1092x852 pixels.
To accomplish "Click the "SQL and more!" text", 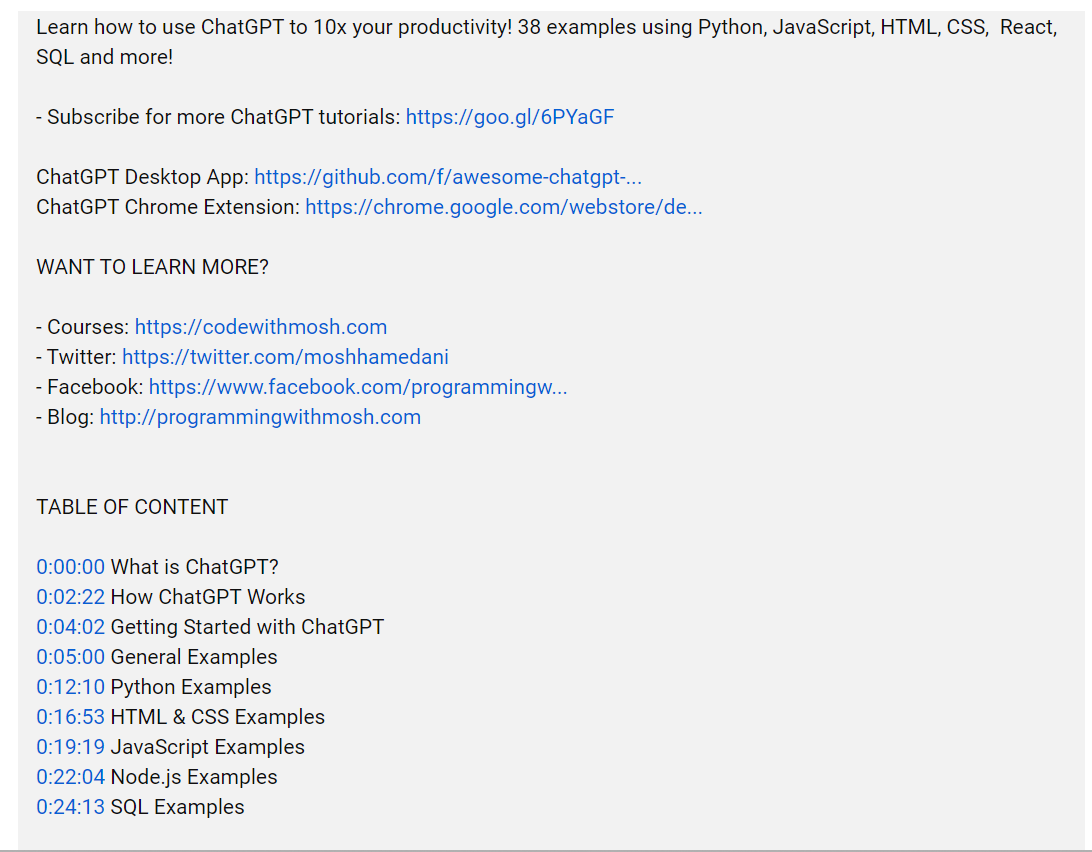I will point(104,57).
